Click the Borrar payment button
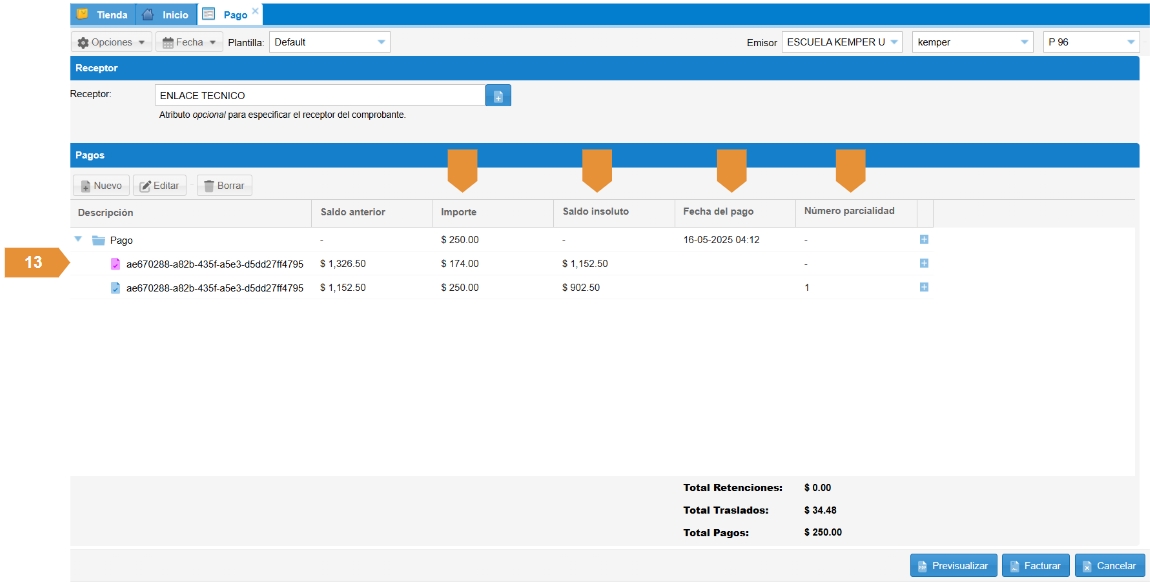 click(x=224, y=185)
